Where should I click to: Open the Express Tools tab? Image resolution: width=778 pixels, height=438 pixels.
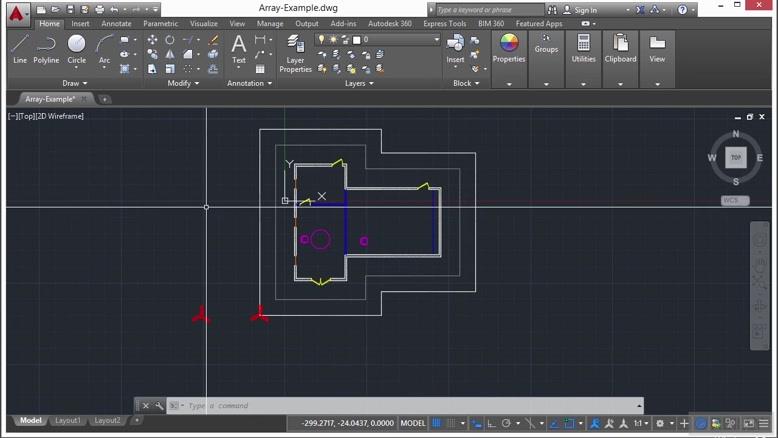coord(445,23)
